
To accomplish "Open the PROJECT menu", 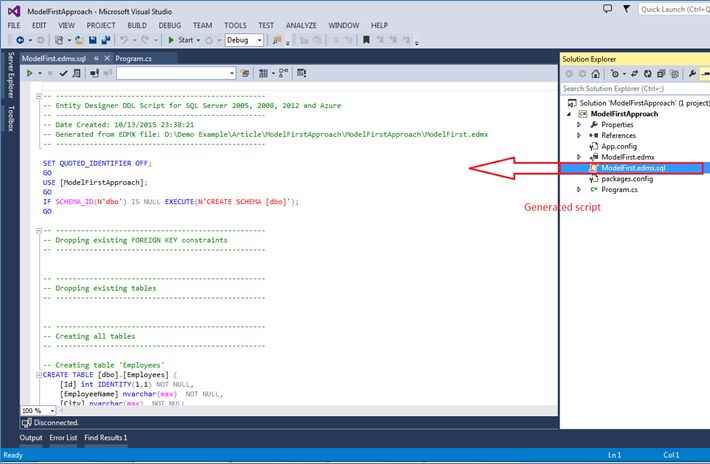I will click(x=101, y=25).
